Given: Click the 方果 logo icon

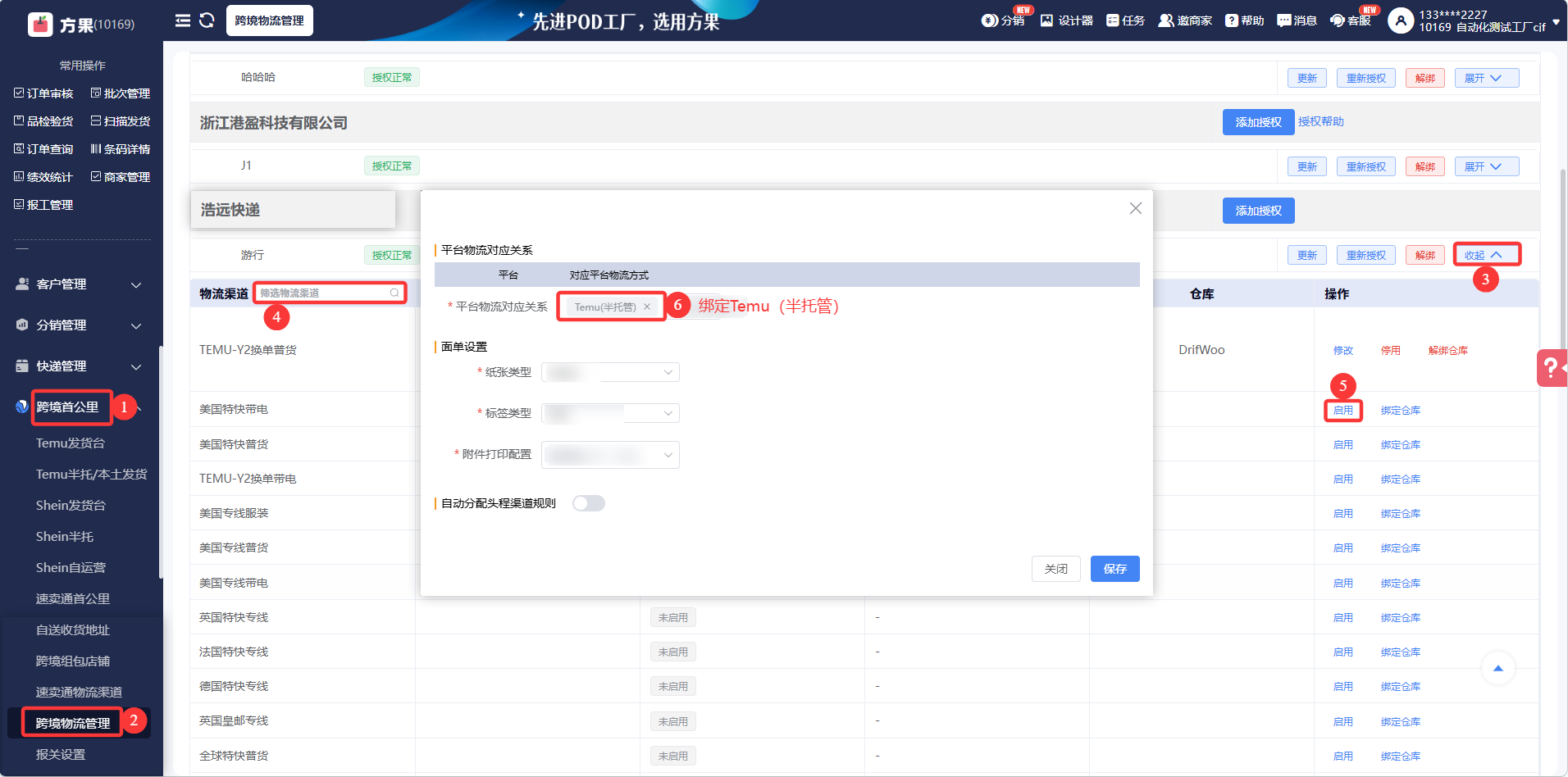Looking at the screenshot, I should tap(40, 25).
